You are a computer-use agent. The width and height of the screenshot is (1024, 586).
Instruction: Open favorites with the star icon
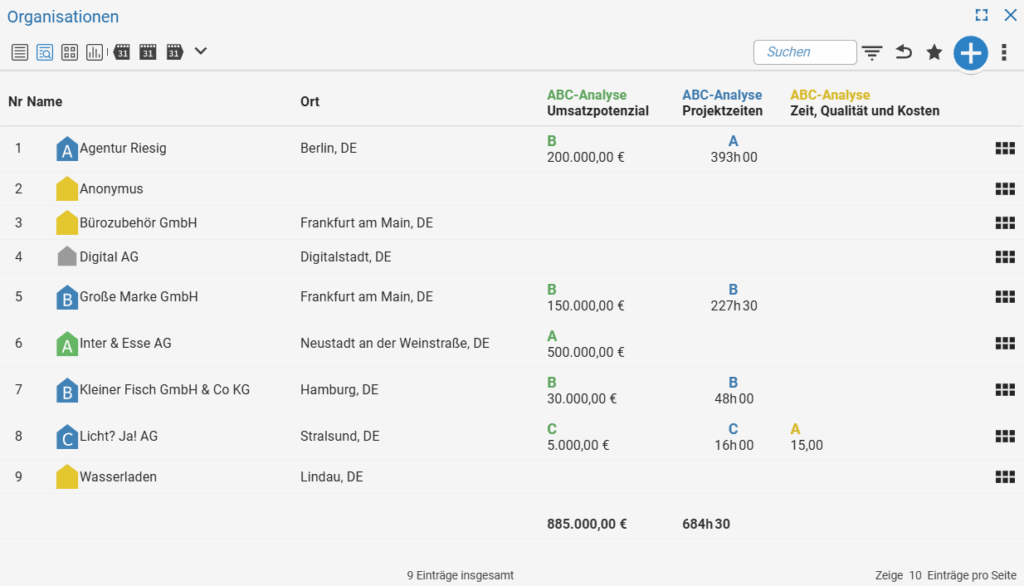click(x=935, y=52)
